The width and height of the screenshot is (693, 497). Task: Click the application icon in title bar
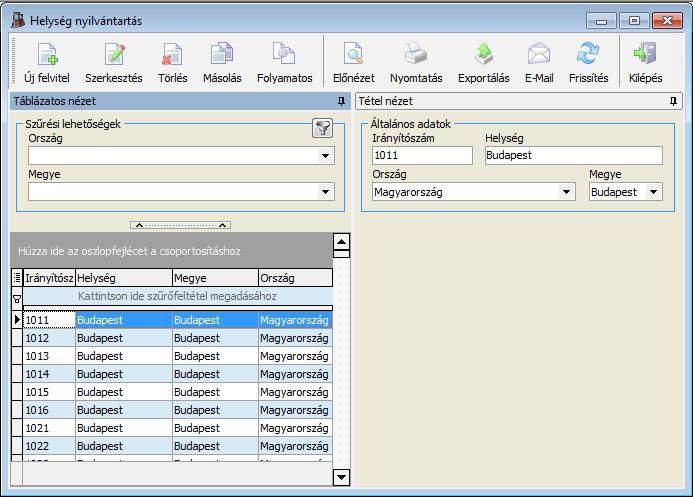(x=18, y=20)
